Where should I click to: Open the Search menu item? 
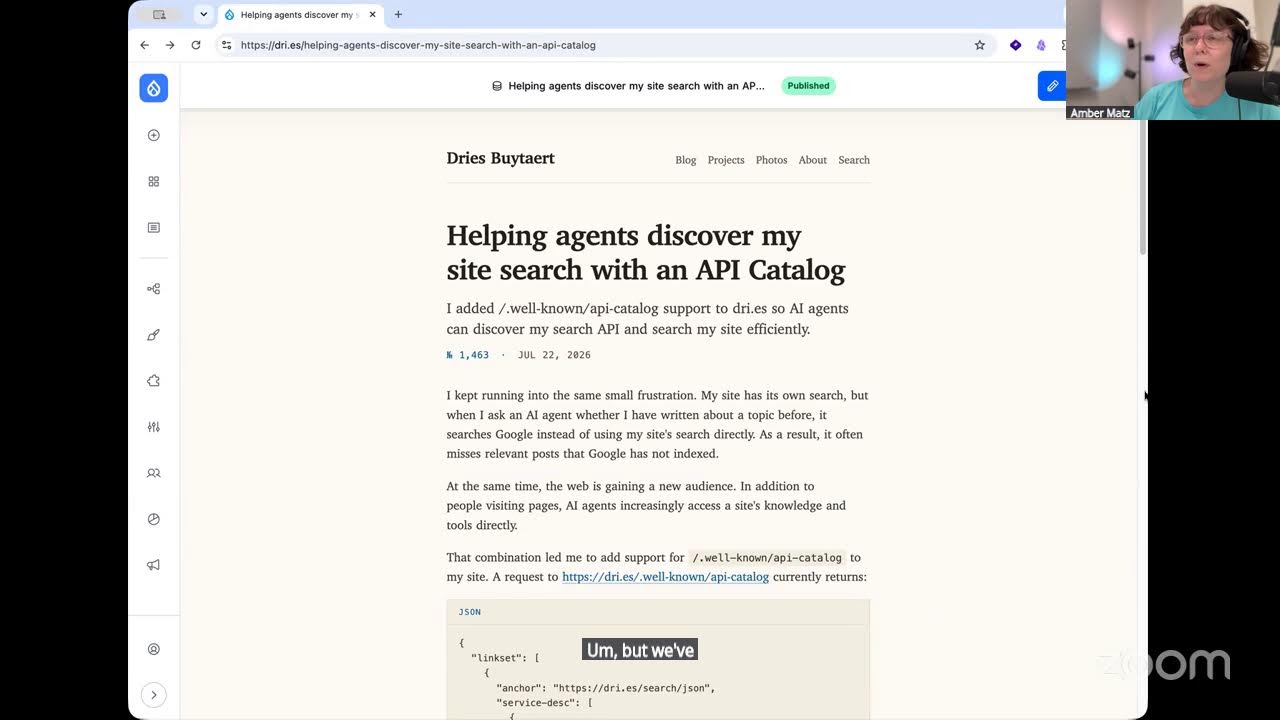click(x=854, y=160)
